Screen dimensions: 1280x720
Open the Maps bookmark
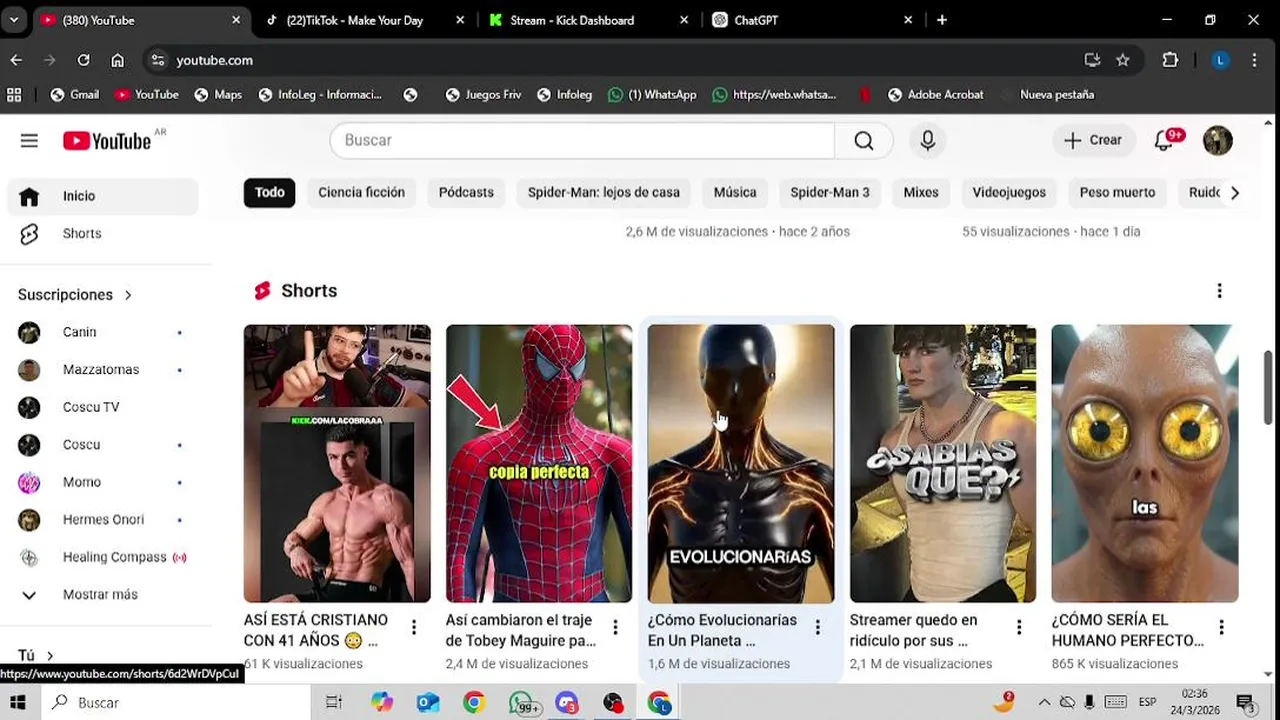pyautogui.click(x=218, y=94)
